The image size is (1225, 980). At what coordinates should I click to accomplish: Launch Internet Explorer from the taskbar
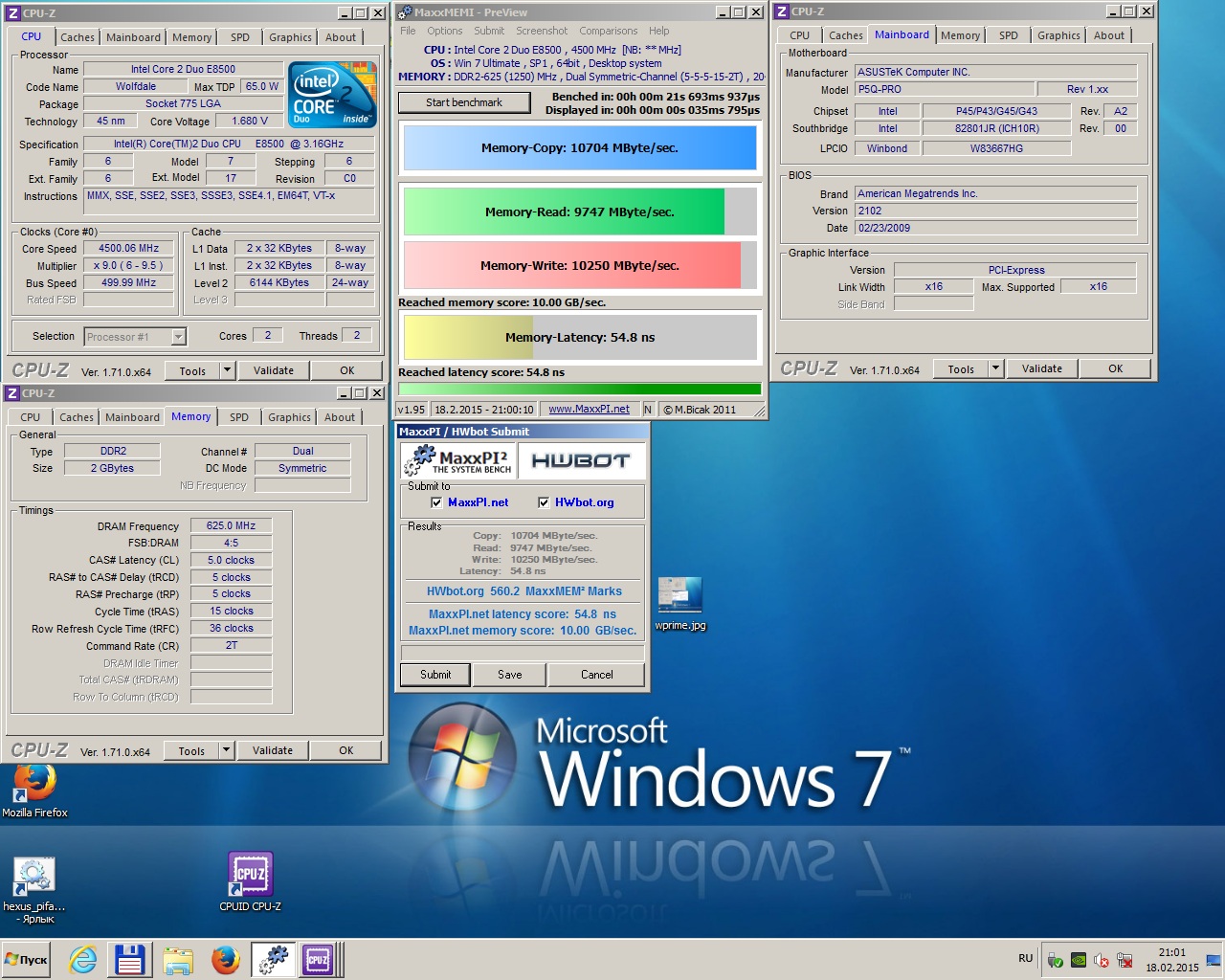(x=83, y=960)
